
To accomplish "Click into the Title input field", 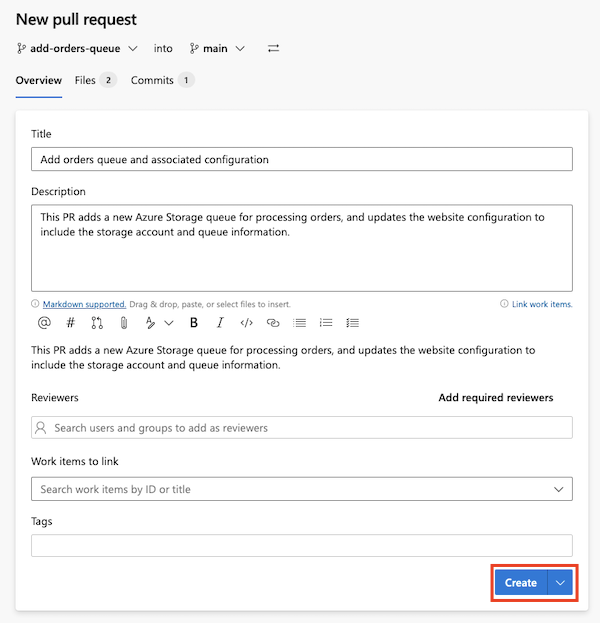I will click(x=302, y=159).
